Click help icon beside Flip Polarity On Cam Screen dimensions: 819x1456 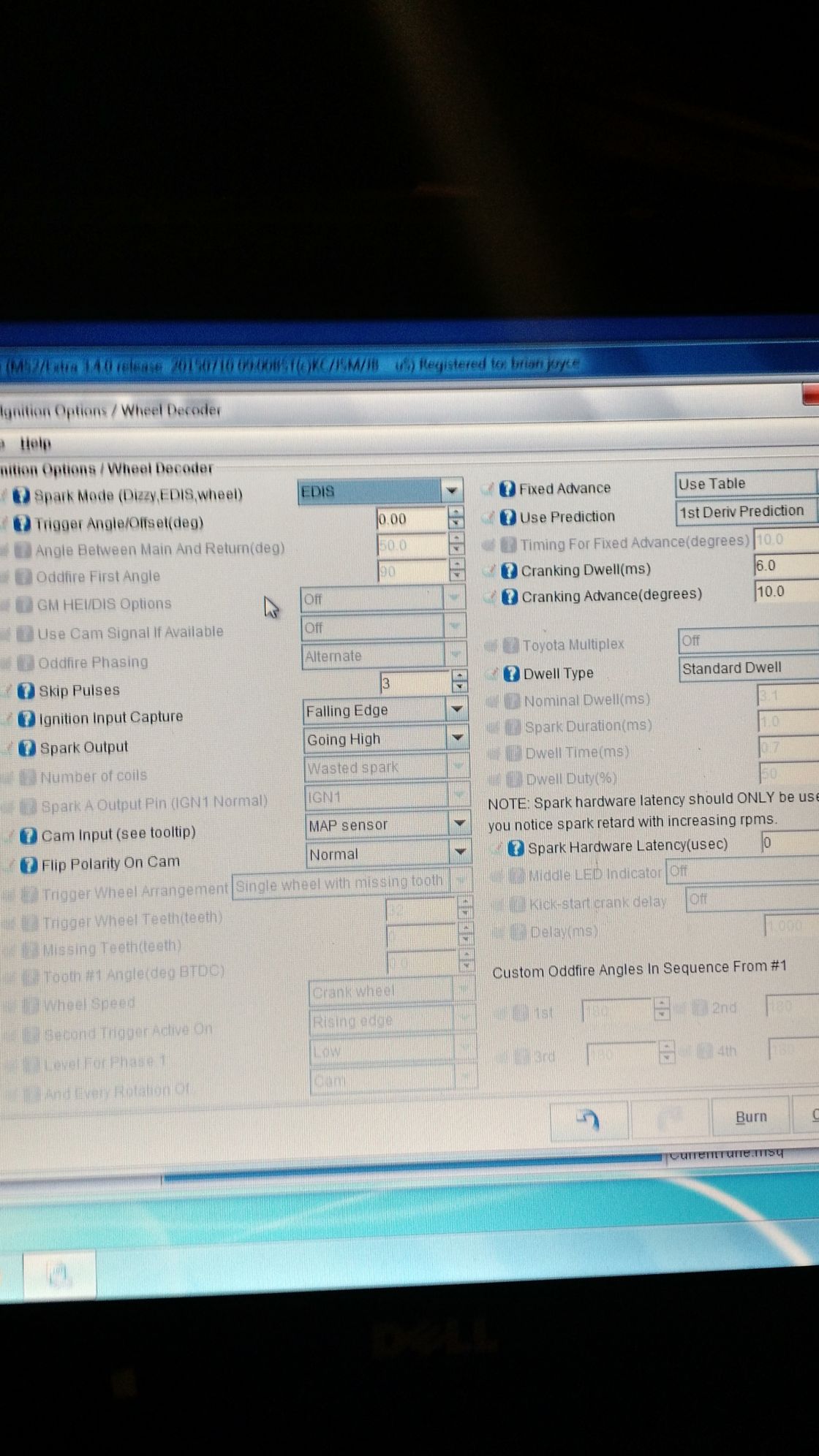click(x=29, y=865)
